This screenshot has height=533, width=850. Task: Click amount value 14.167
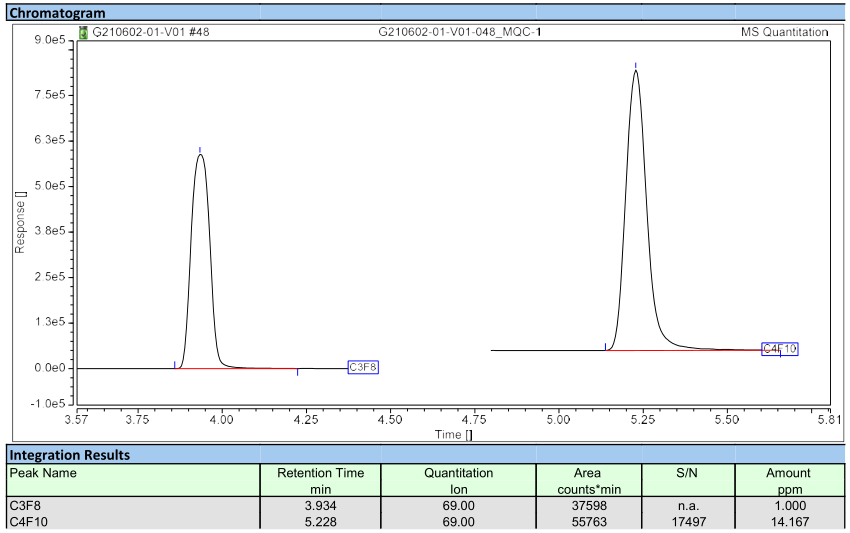tap(790, 522)
